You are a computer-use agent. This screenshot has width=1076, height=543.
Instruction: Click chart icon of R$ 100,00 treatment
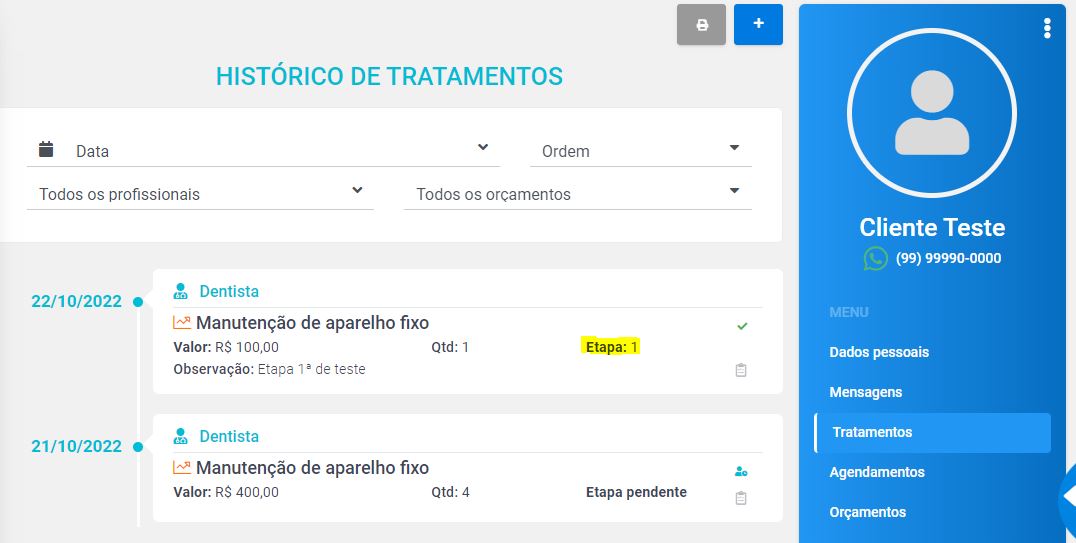click(x=182, y=322)
